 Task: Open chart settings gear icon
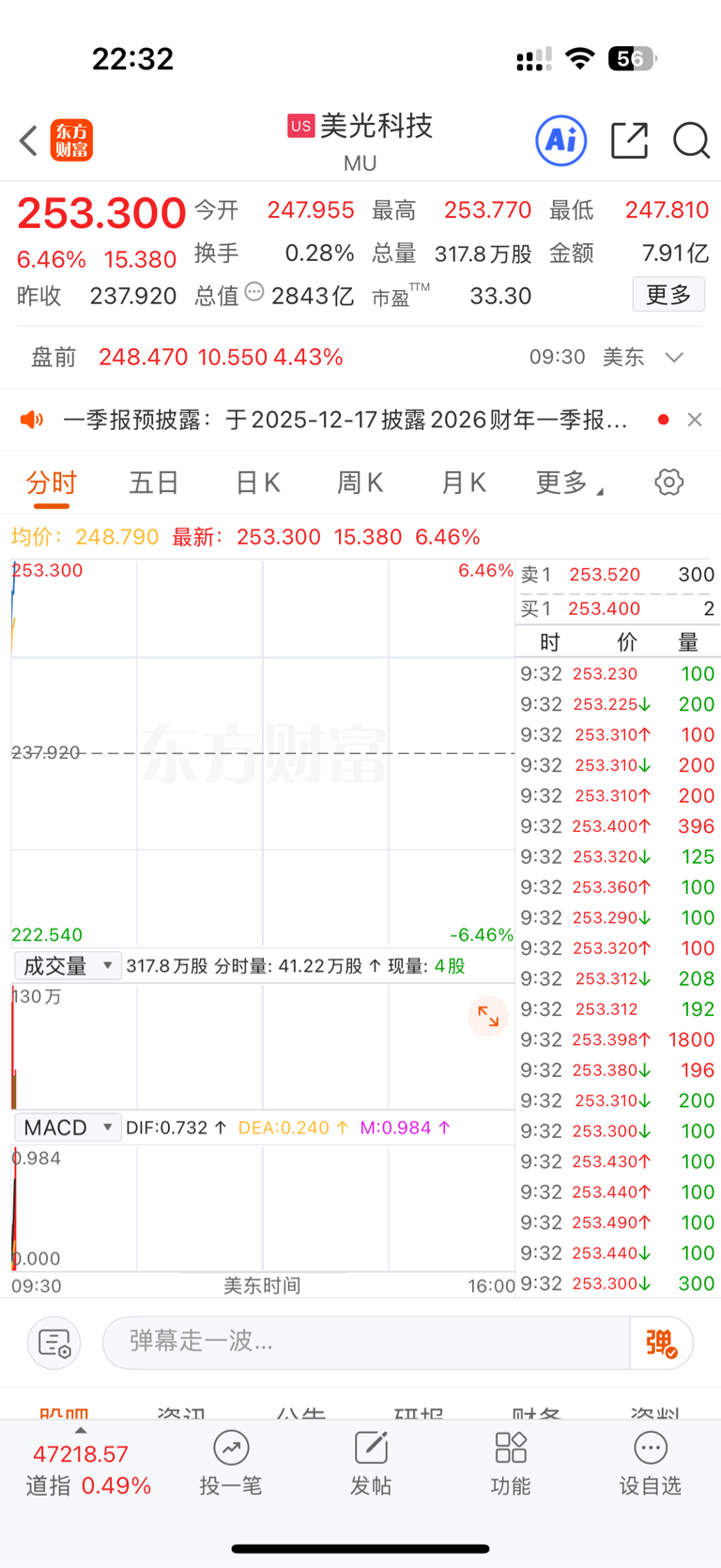pyautogui.click(x=668, y=483)
